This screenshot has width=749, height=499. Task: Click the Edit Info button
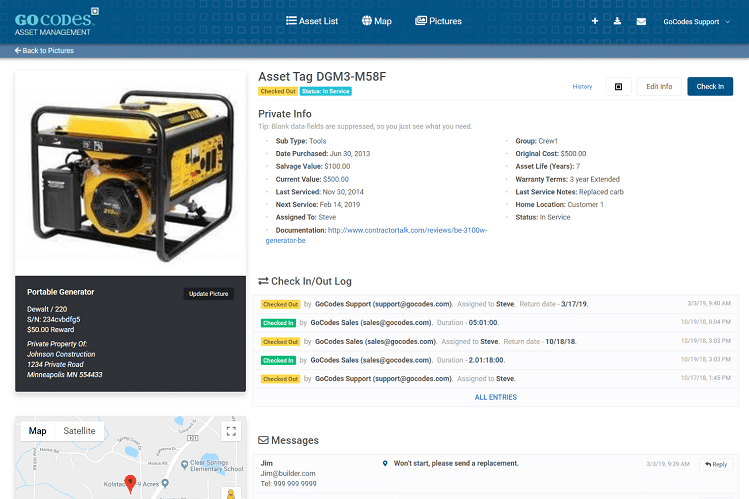click(659, 86)
